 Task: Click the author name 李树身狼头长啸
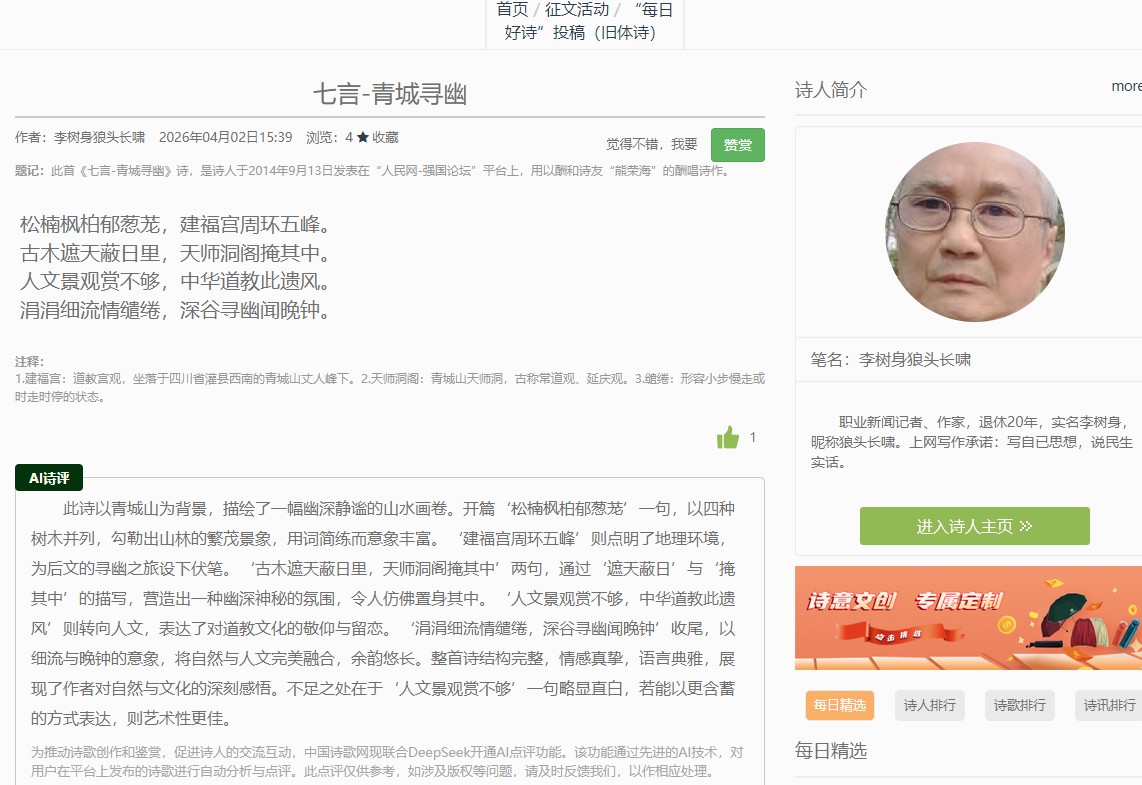point(99,137)
